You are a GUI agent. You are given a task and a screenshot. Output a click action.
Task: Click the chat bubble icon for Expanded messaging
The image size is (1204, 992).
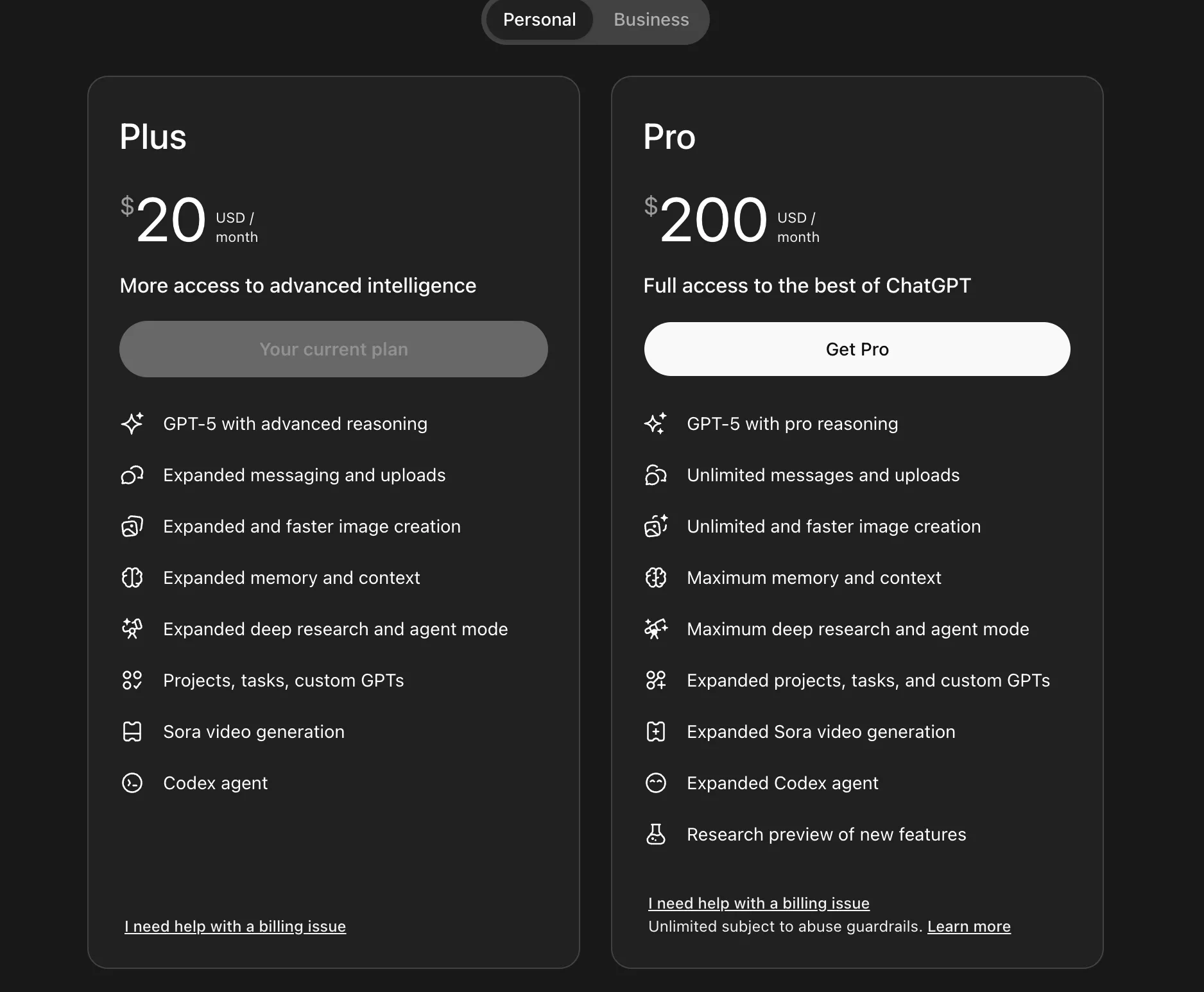[132, 475]
